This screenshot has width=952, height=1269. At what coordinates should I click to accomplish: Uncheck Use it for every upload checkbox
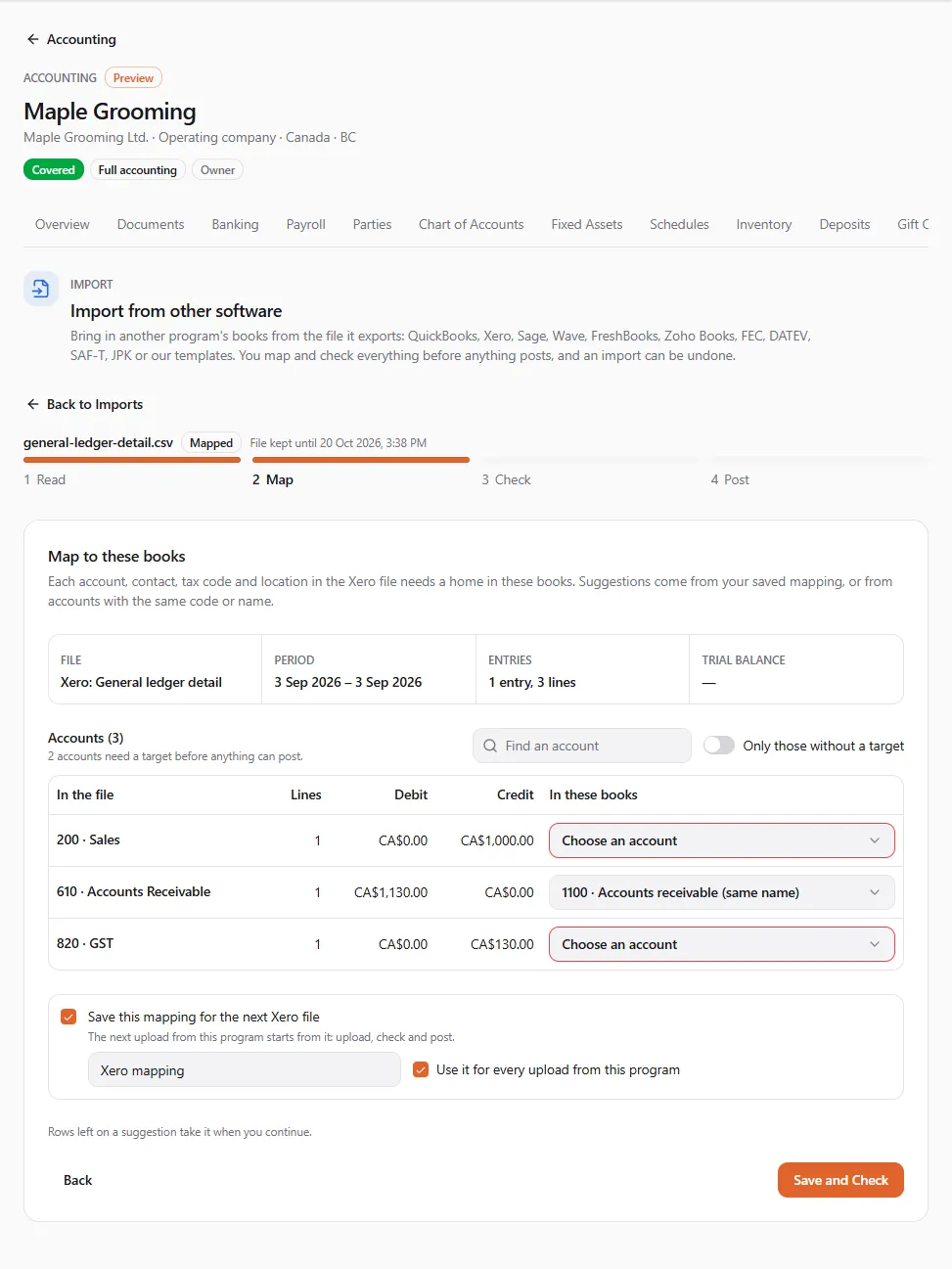click(x=421, y=1069)
